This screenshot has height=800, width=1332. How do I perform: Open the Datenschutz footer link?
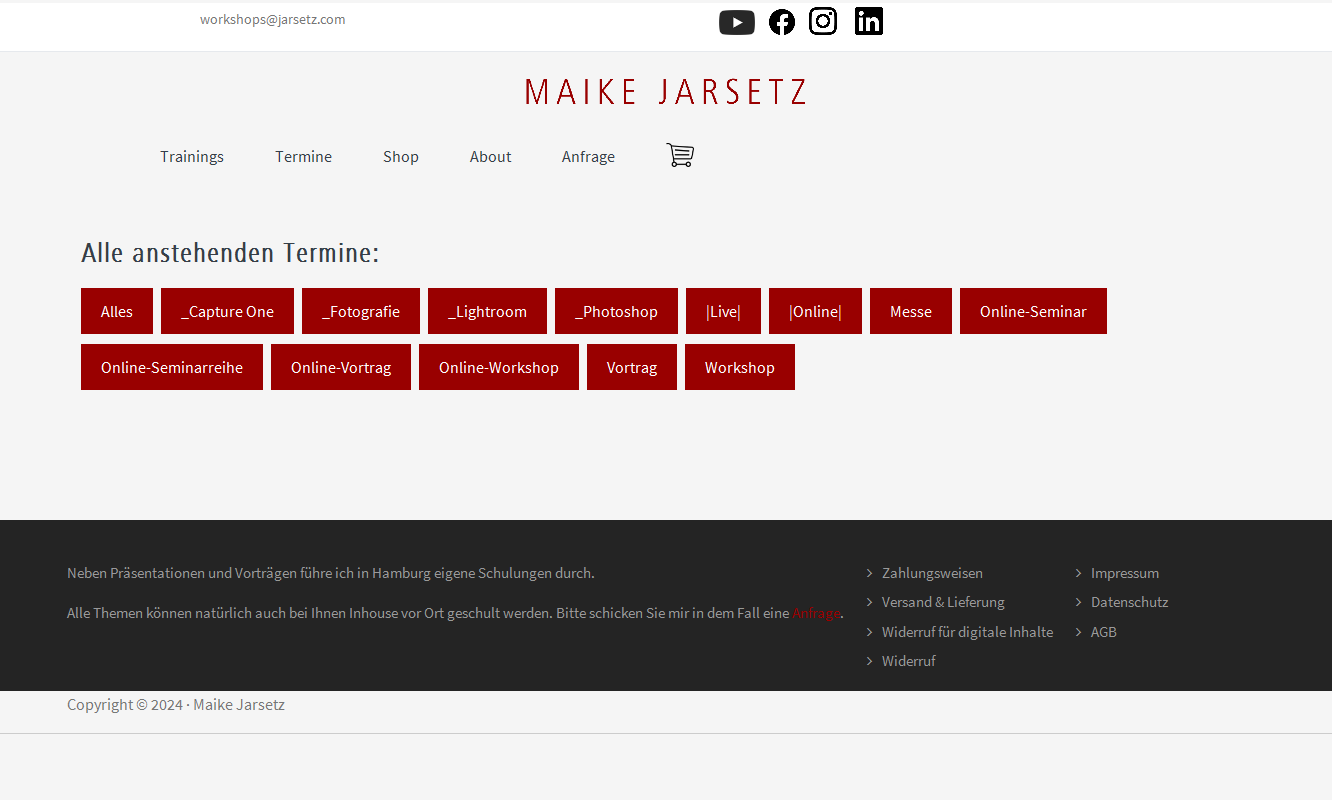tap(1129, 602)
